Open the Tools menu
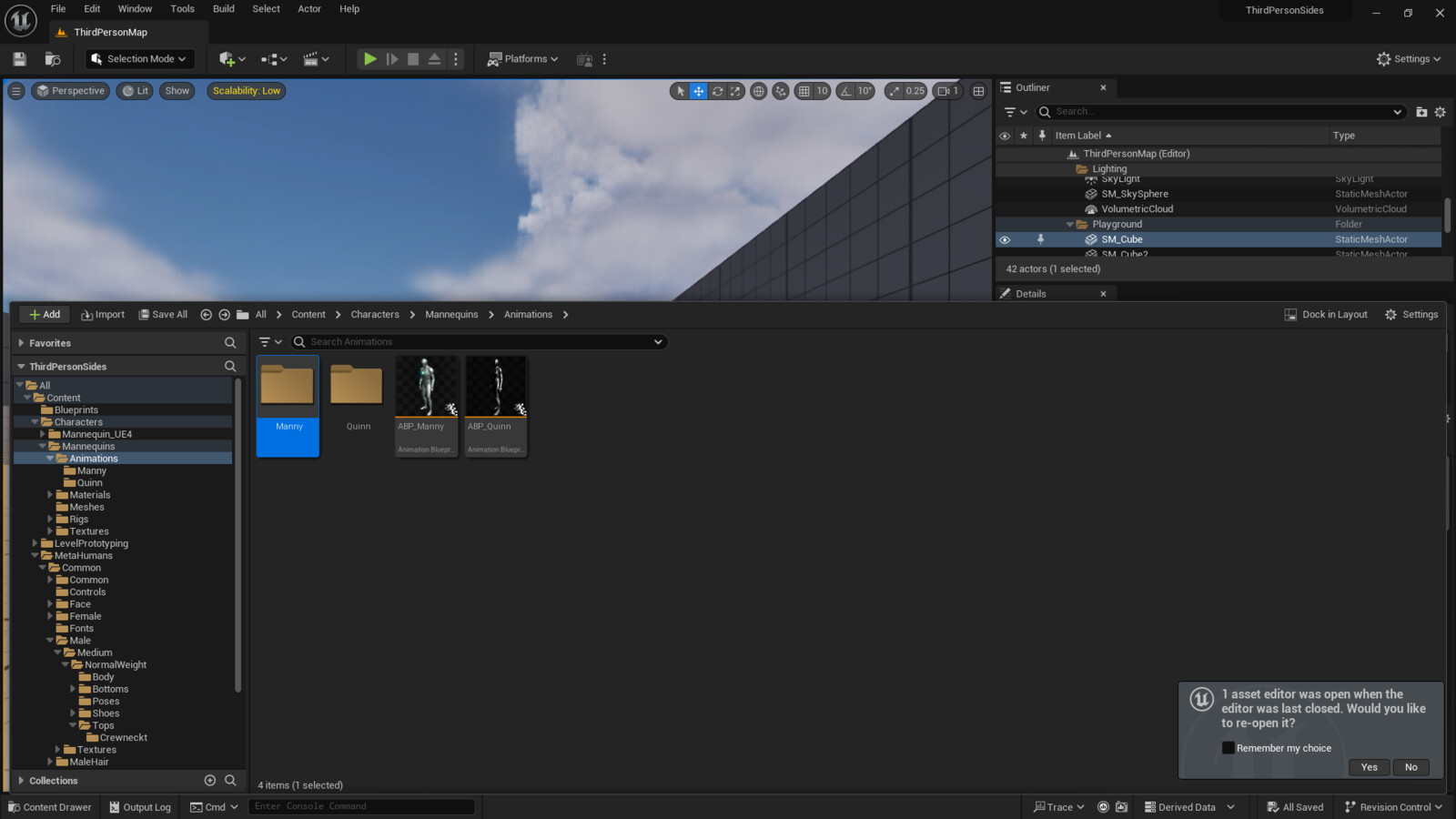This screenshot has height=819, width=1456. [x=182, y=9]
